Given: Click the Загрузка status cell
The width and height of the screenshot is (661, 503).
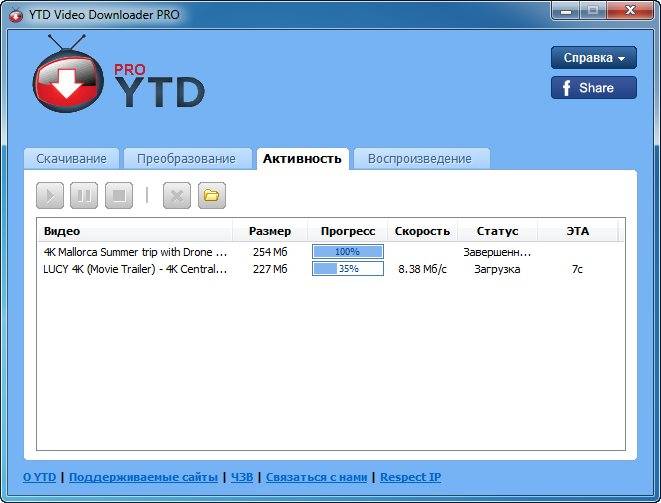Looking at the screenshot, I should [497, 269].
